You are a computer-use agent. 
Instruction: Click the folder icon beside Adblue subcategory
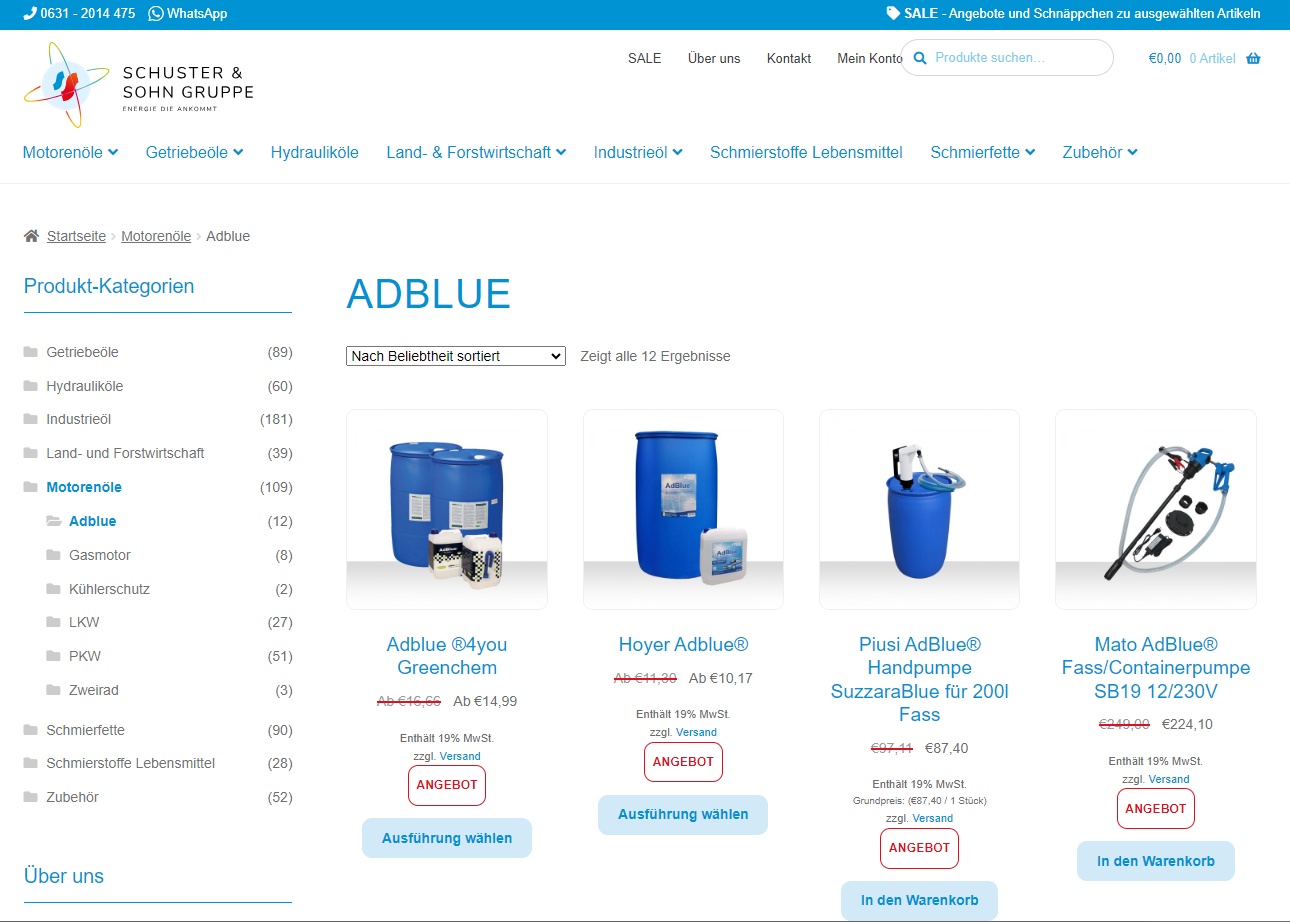[53, 521]
